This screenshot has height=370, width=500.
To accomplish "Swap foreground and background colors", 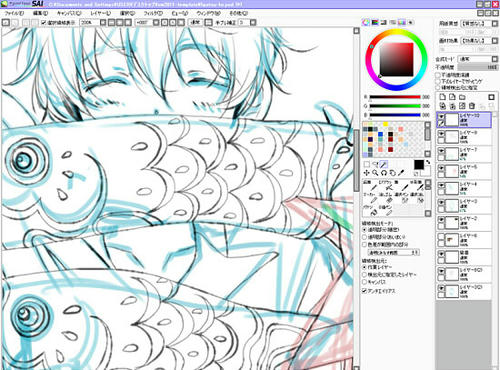I will 428,162.
